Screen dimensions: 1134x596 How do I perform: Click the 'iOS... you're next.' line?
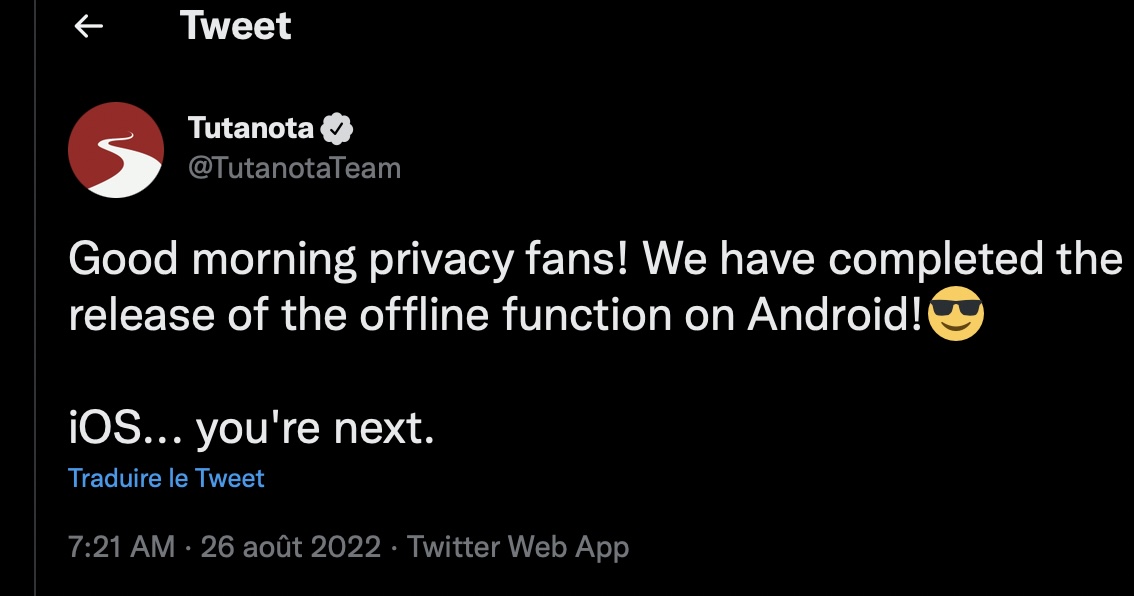pyautogui.click(x=252, y=427)
